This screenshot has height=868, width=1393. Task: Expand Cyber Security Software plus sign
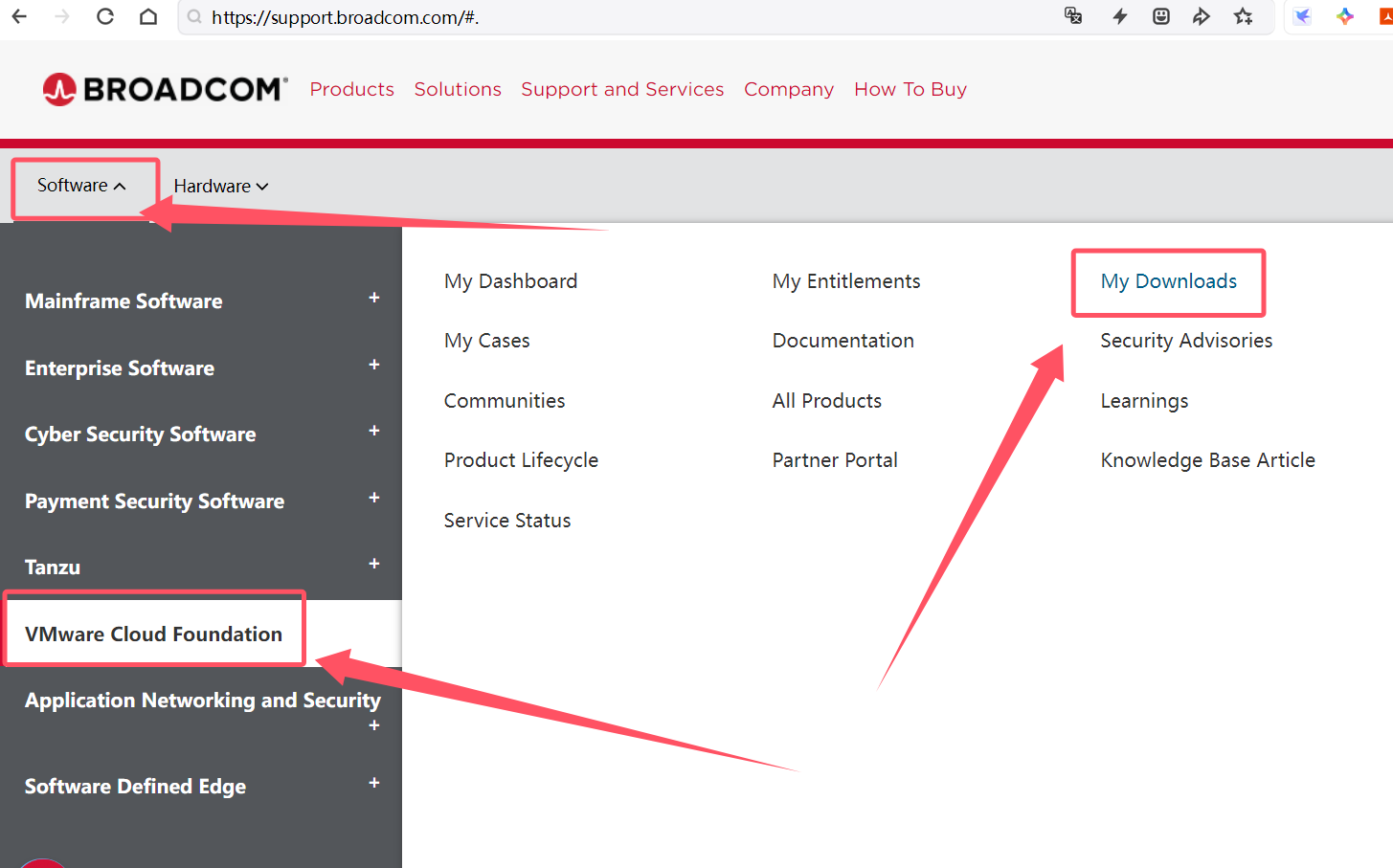[374, 431]
